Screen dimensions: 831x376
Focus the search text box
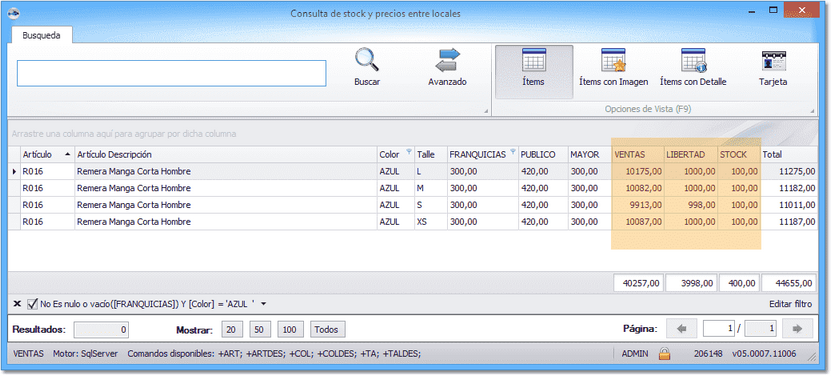point(171,73)
